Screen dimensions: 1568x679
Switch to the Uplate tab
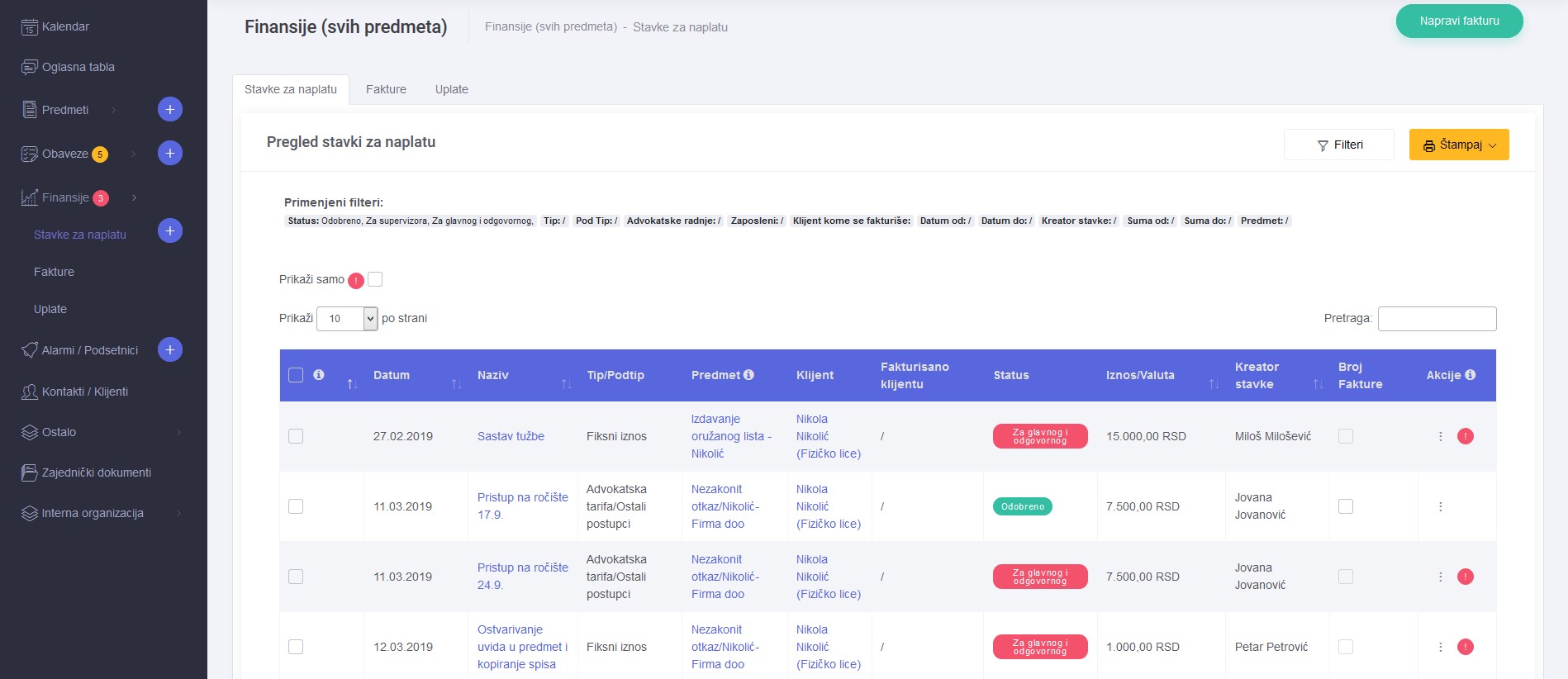point(451,89)
